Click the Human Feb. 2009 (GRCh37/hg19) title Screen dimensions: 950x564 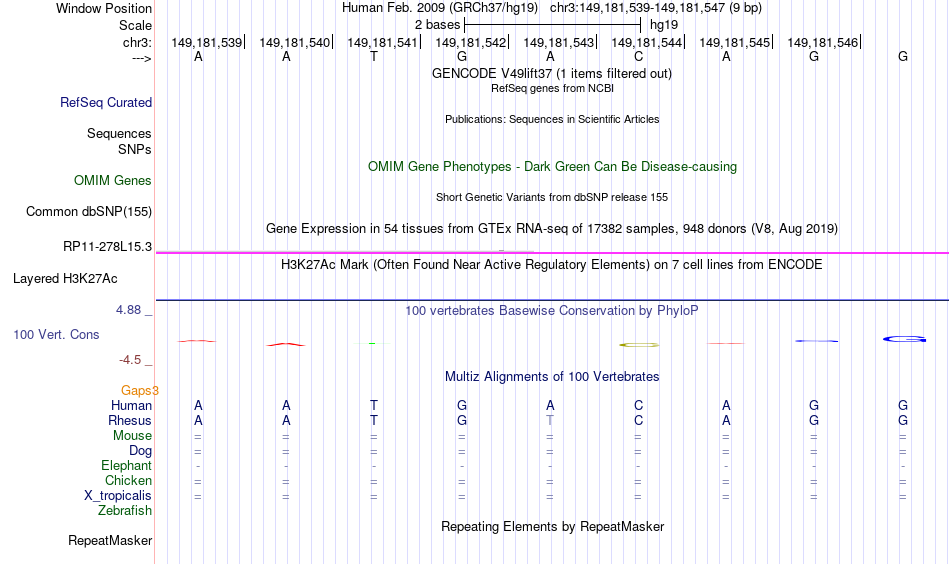(440, 8)
